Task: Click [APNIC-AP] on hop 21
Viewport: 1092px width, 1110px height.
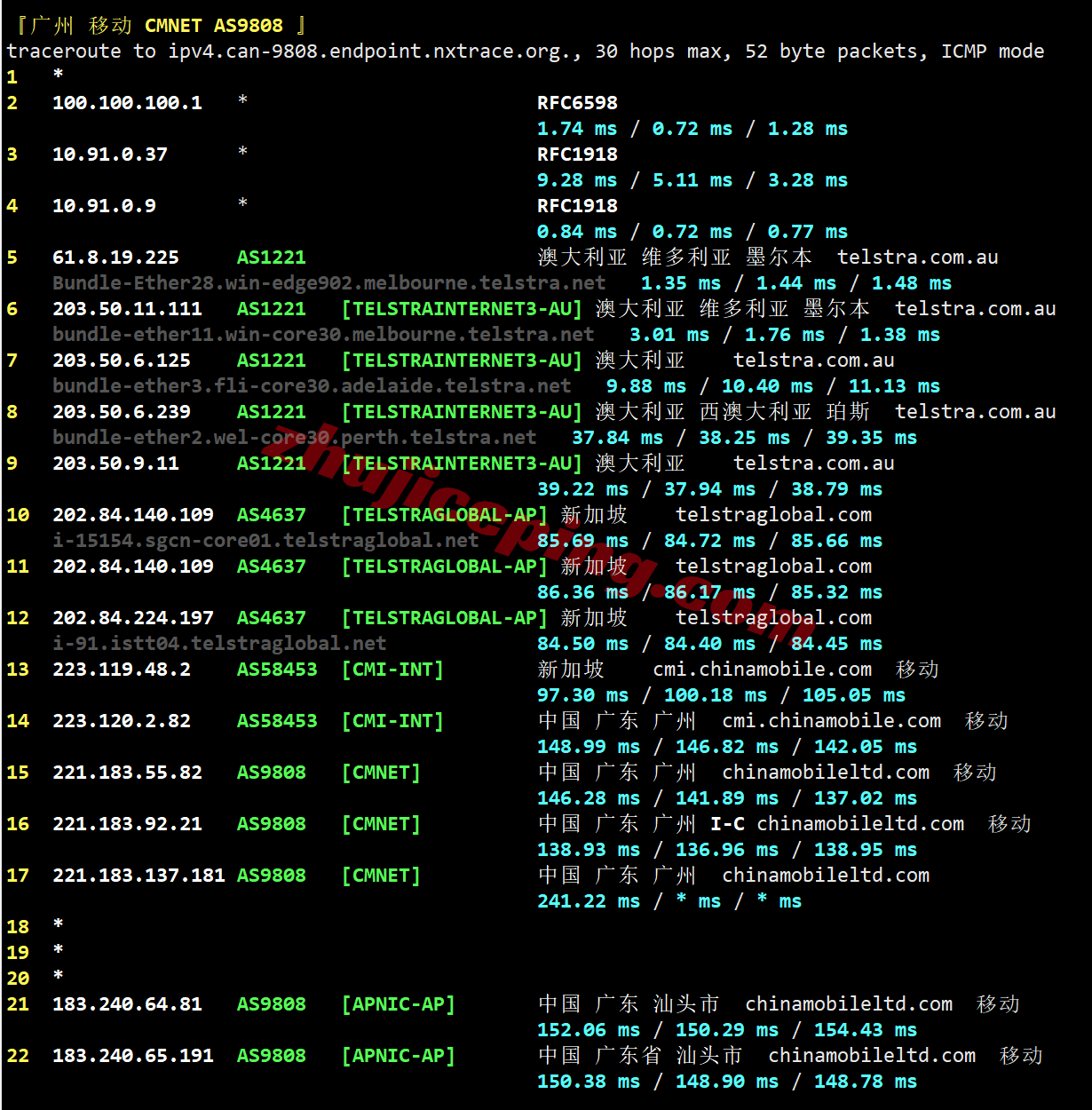Action: (399, 1004)
